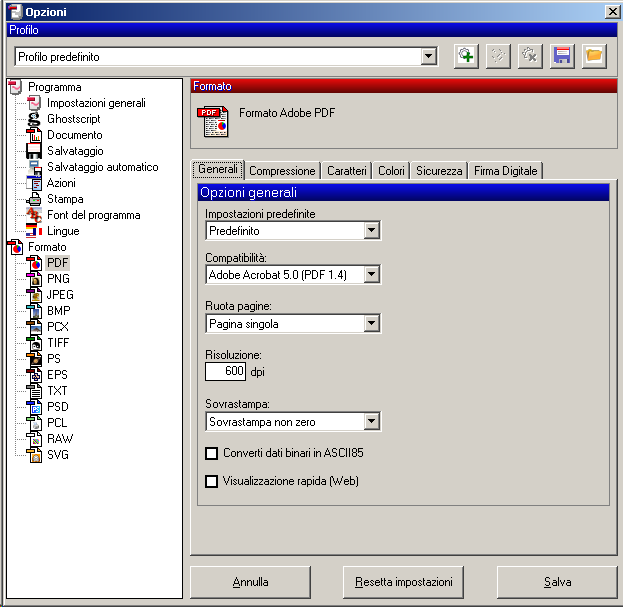Select the SVG format entry
This screenshot has width=623, height=607.
click(58, 455)
